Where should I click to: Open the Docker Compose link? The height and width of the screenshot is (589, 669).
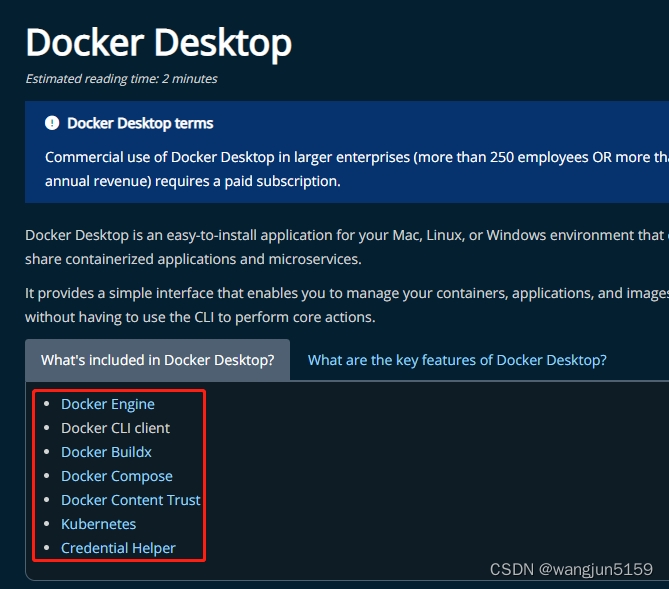tap(116, 476)
